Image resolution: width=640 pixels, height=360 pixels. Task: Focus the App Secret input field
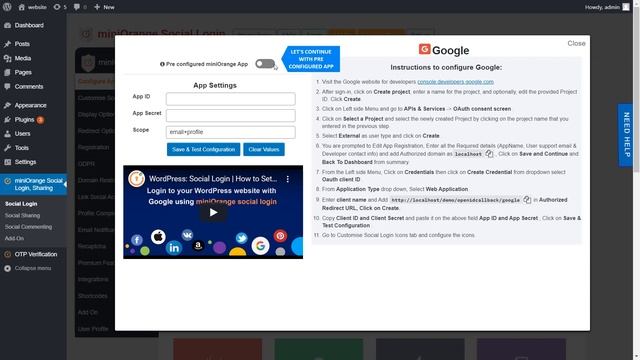point(231,116)
